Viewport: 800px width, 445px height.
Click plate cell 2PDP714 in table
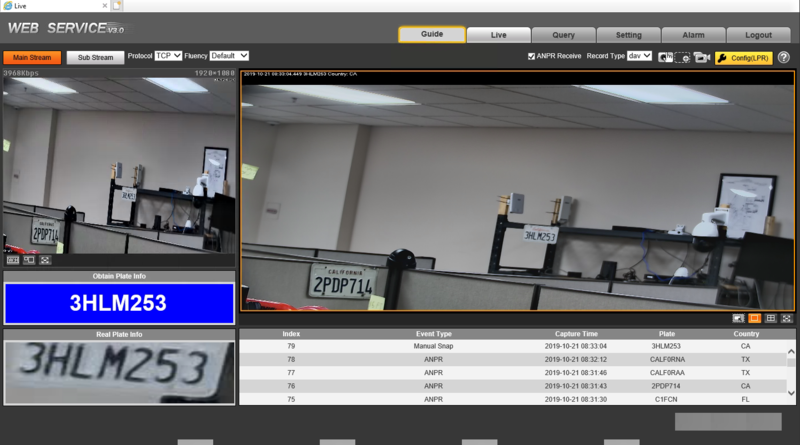(x=666, y=386)
